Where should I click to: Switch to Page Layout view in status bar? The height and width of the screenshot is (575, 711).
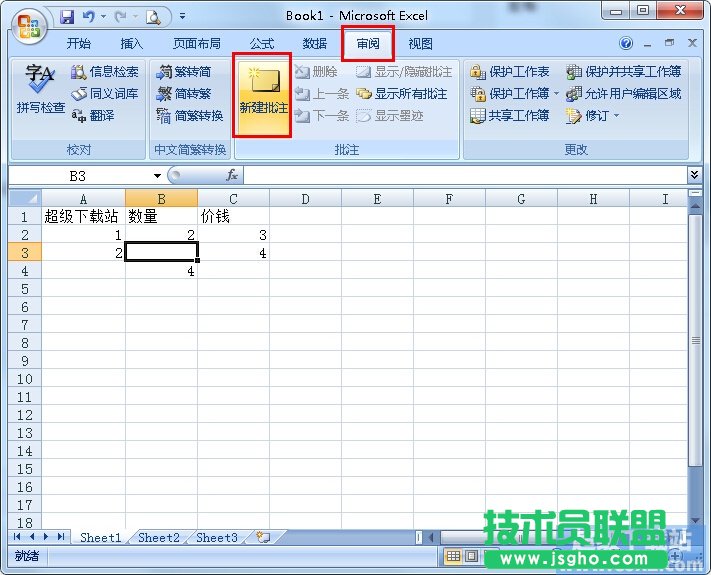pyautogui.click(x=471, y=556)
